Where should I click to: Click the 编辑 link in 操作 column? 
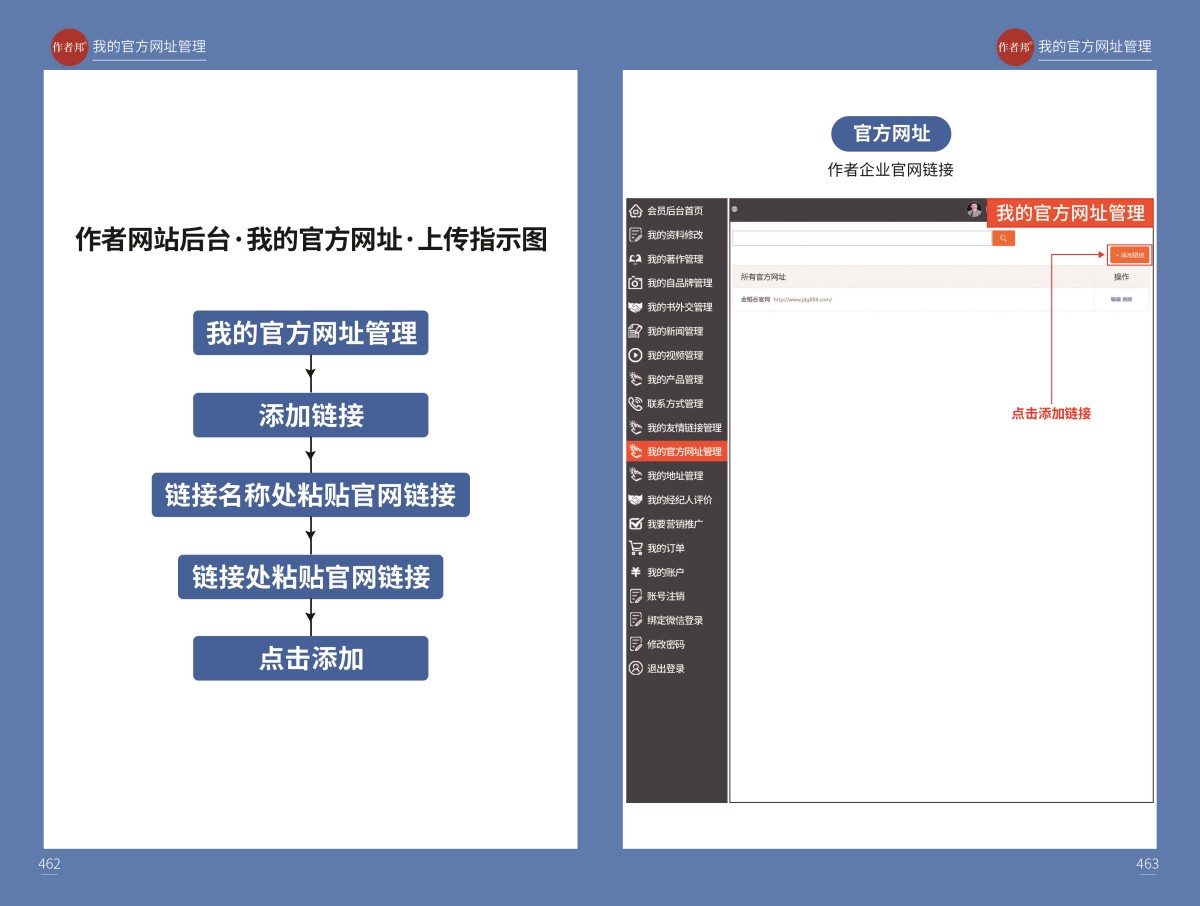tap(1115, 299)
